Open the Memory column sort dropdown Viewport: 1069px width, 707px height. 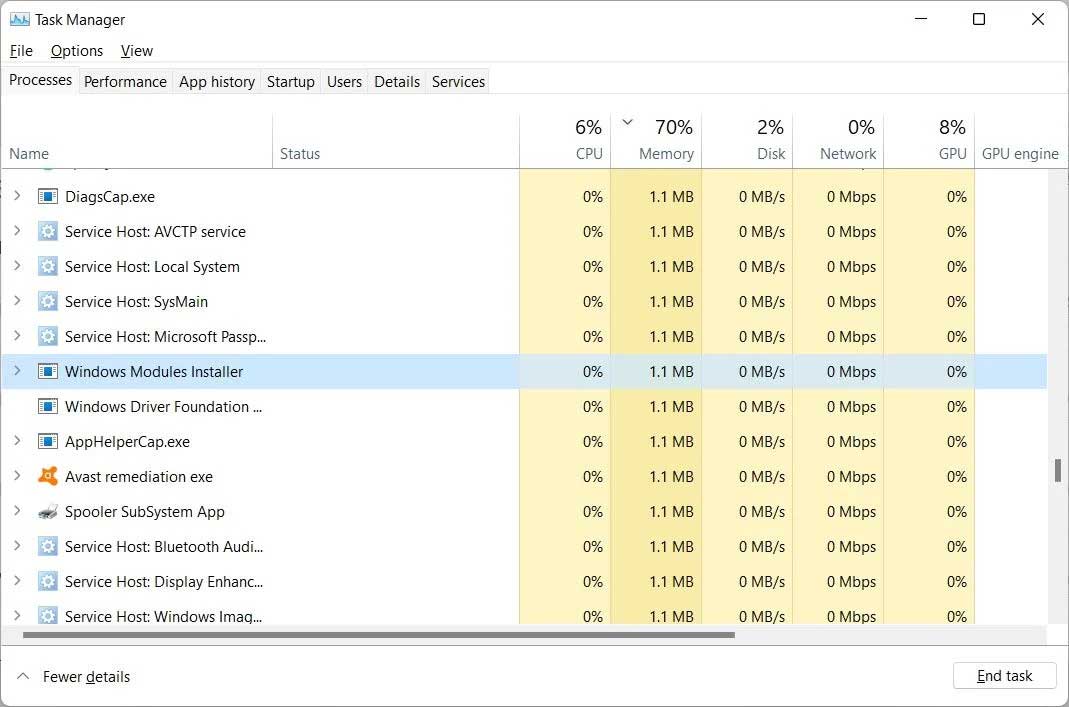pos(628,121)
